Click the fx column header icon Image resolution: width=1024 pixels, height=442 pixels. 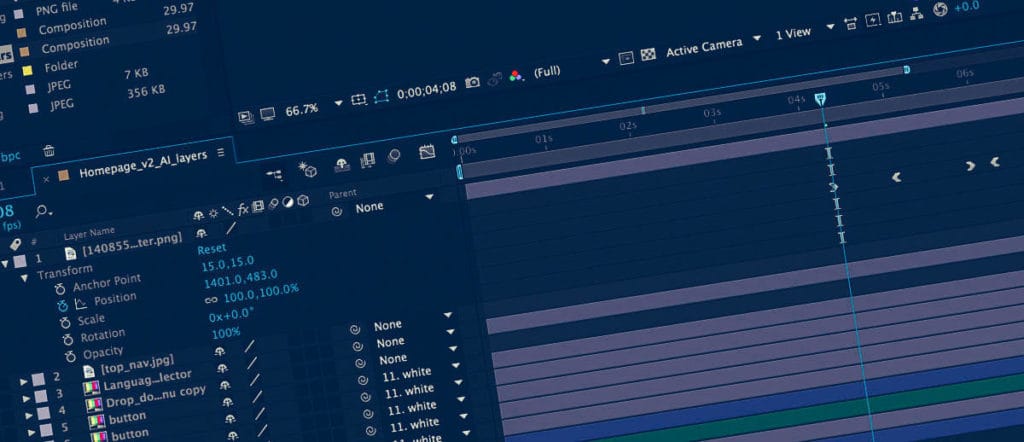[242, 209]
